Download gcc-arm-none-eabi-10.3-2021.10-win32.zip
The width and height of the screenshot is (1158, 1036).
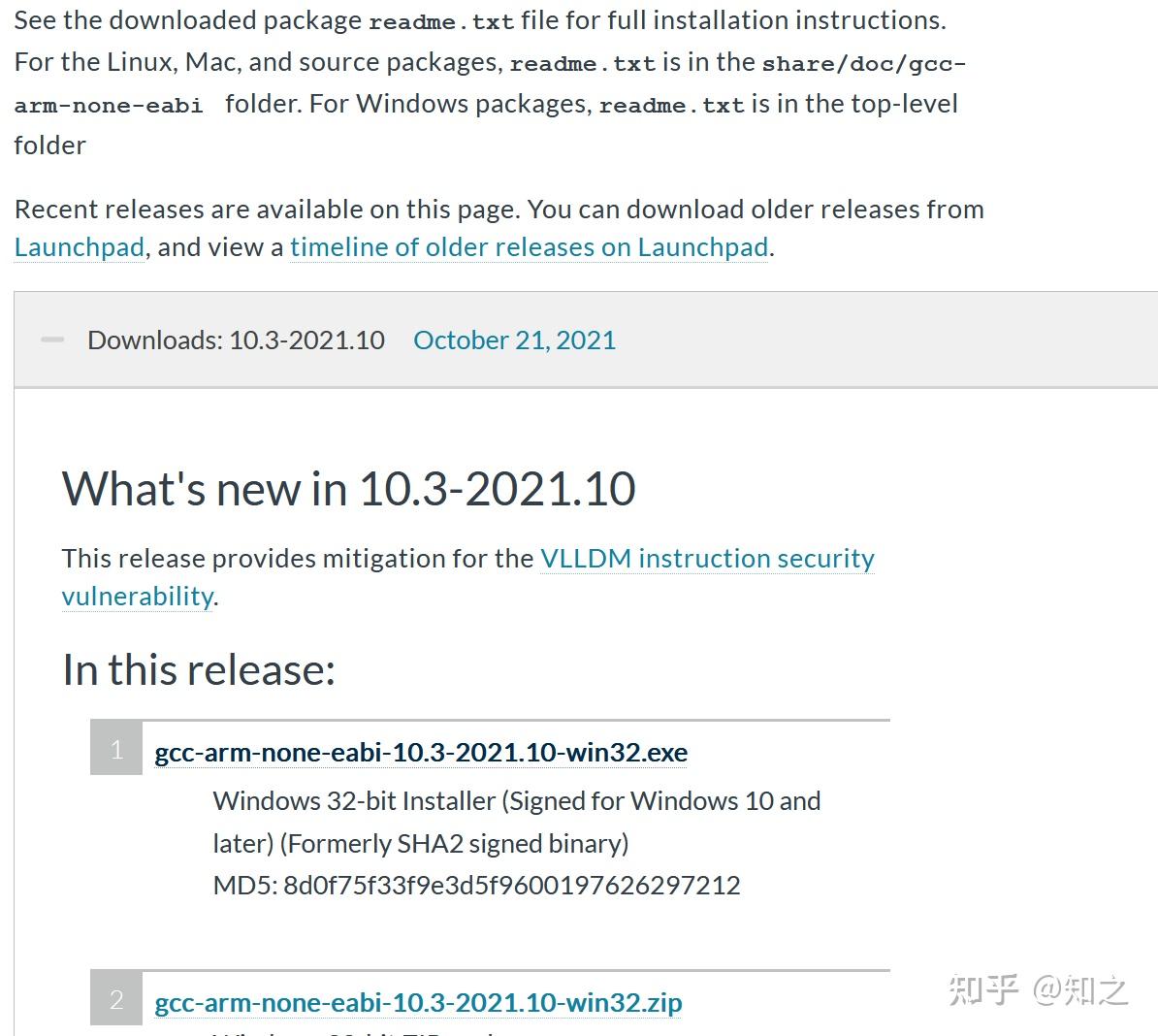point(418,1002)
